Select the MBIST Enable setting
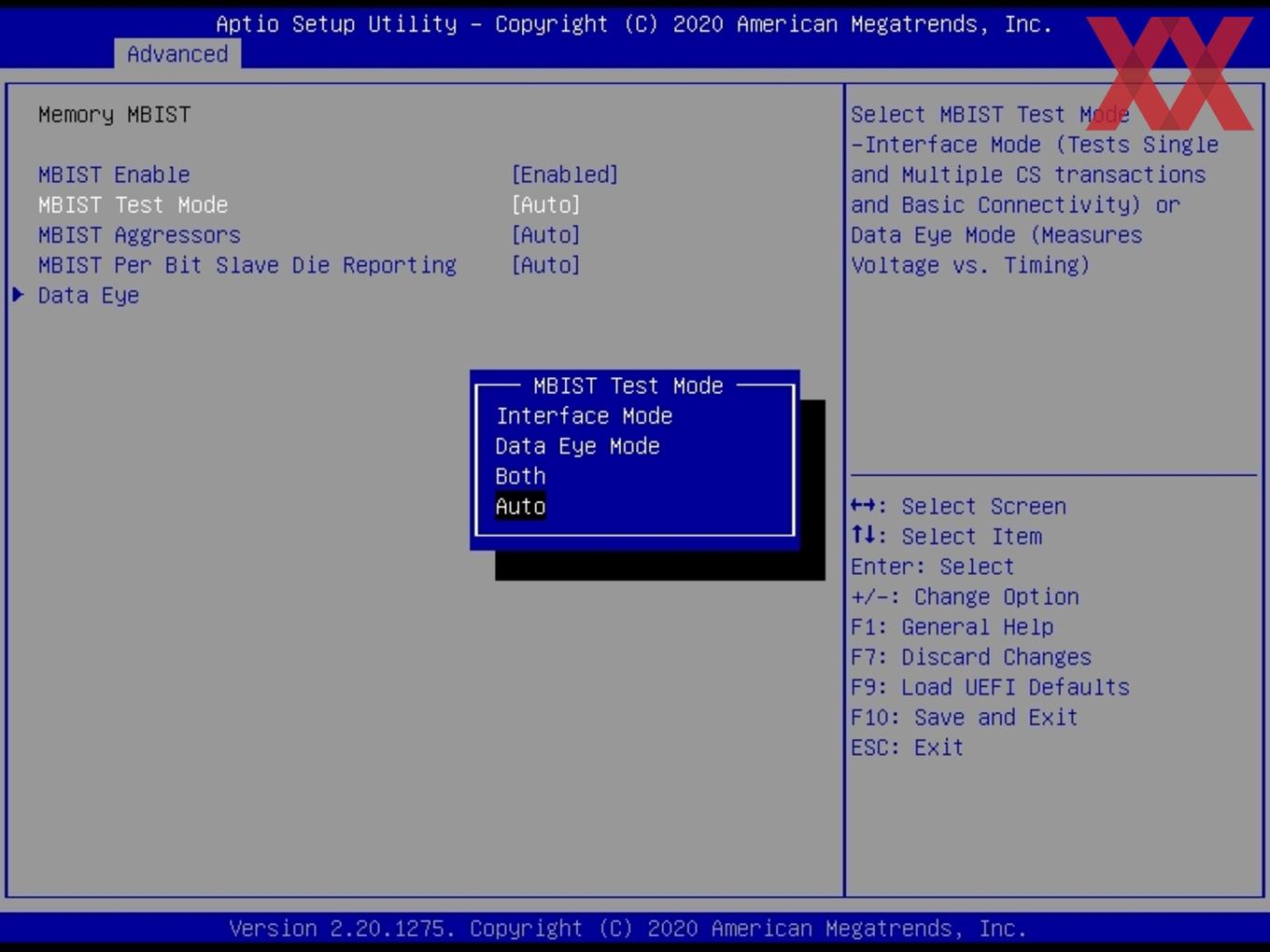1270x952 pixels. [114, 175]
